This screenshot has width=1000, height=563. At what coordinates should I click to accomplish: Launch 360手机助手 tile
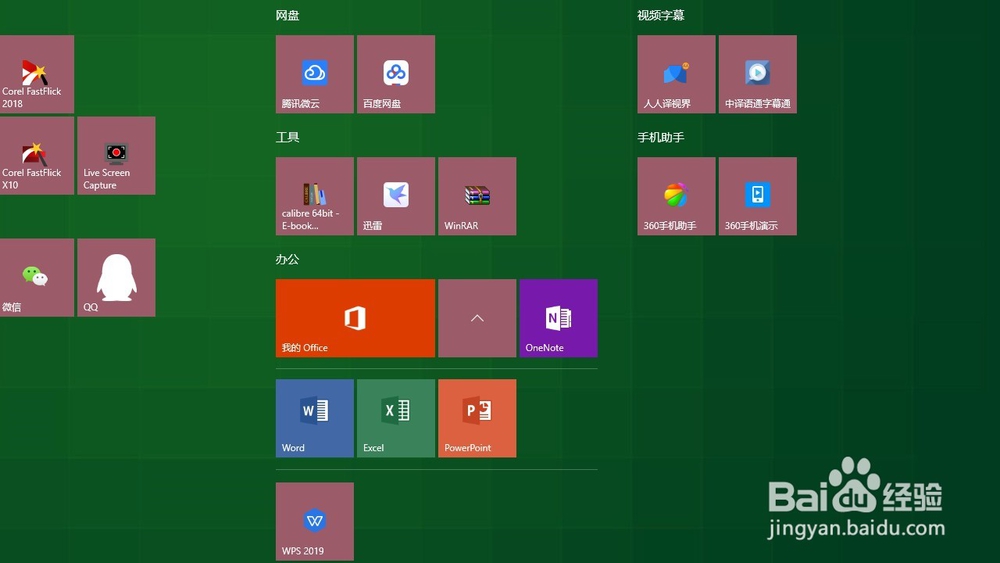(676, 196)
